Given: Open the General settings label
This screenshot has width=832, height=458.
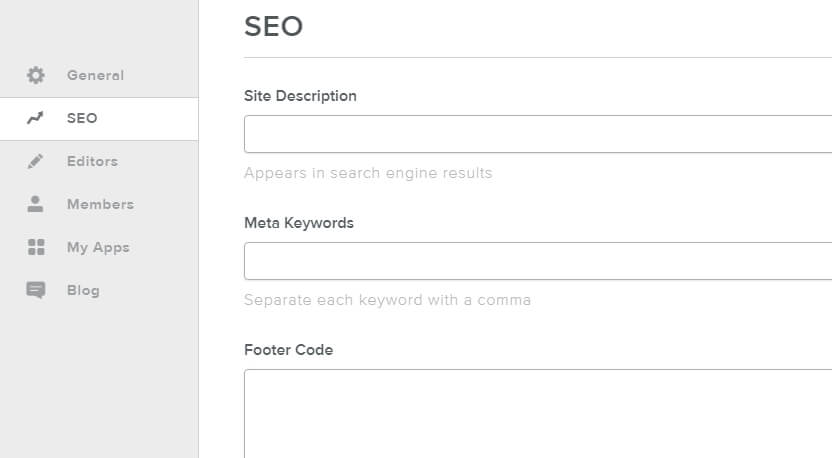Looking at the screenshot, I should click(x=95, y=75).
